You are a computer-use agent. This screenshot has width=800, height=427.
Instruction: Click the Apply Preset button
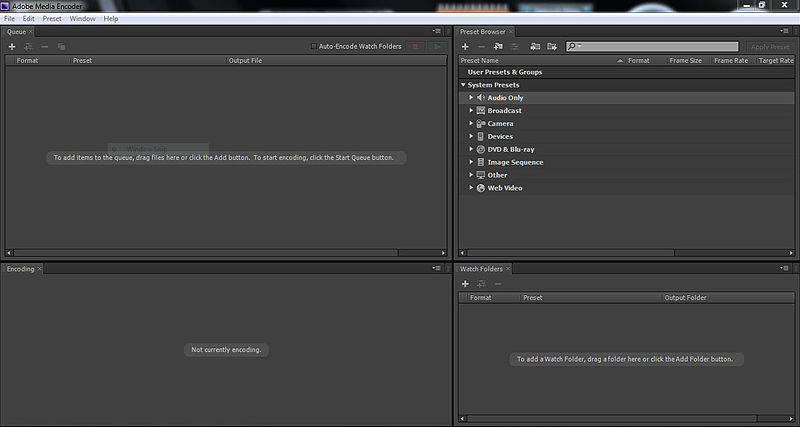click(770, 46)
